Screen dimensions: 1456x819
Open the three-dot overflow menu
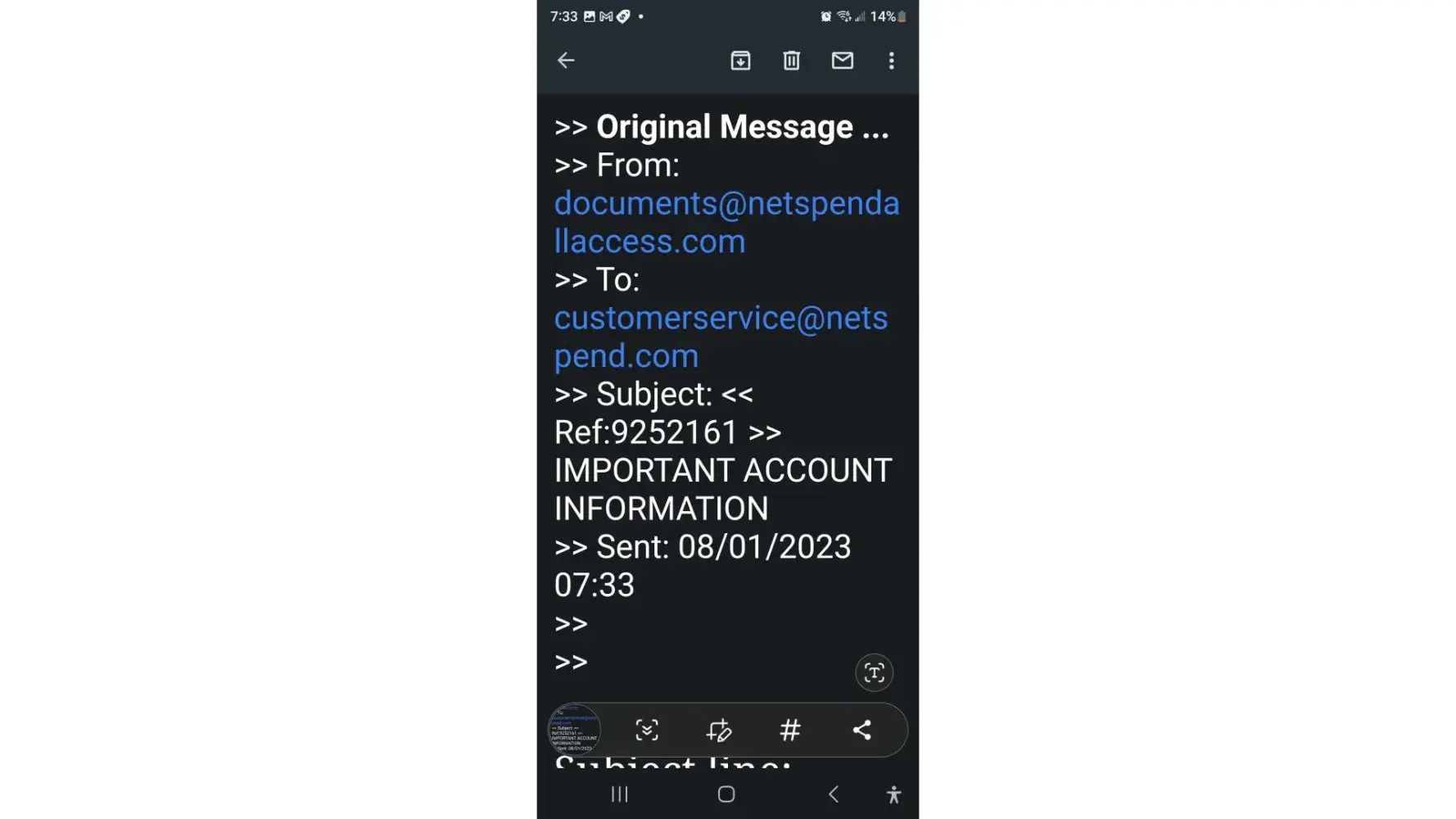pyautogui.click(x=892, y=61)
